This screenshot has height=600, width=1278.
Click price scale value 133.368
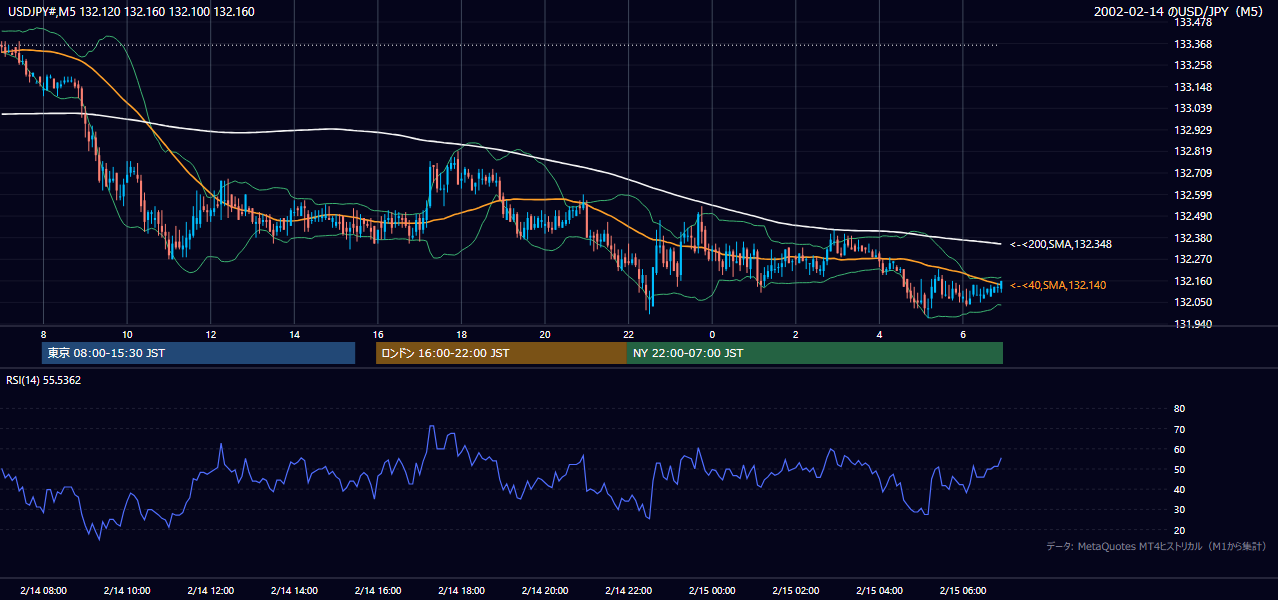tap(1193, 44)
